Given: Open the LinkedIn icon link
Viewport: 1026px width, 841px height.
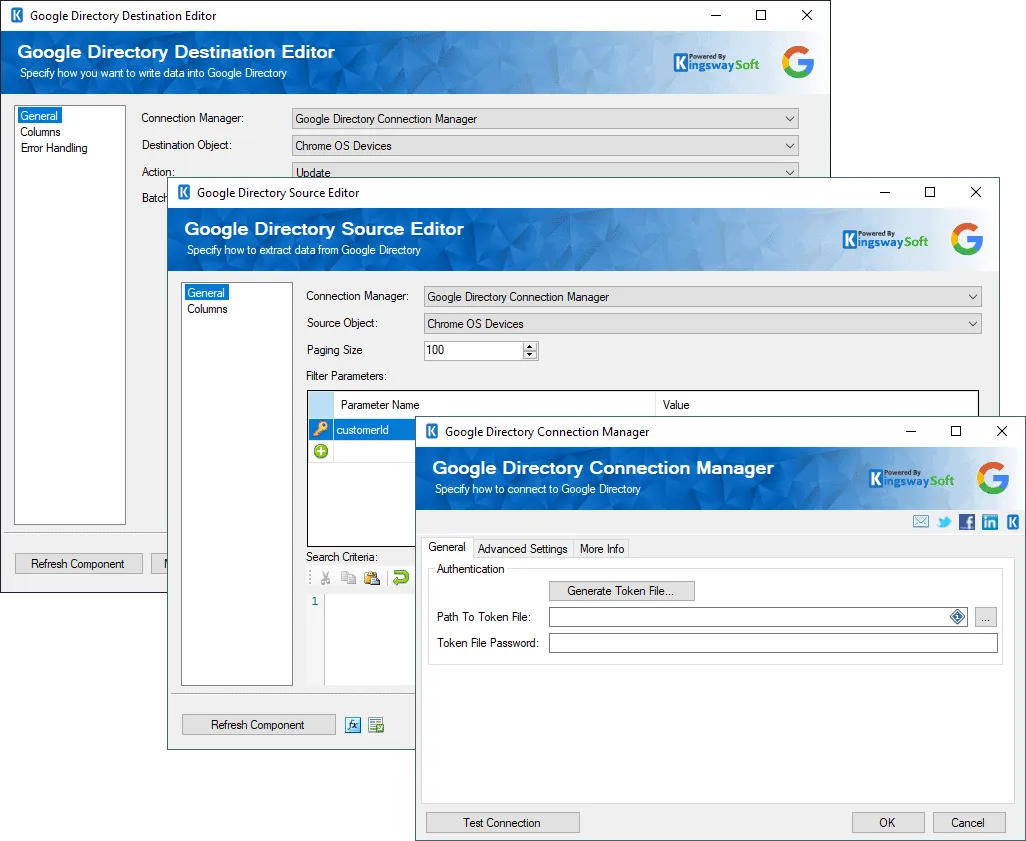Looking at the screenshot, I should (x=990, y=522).
